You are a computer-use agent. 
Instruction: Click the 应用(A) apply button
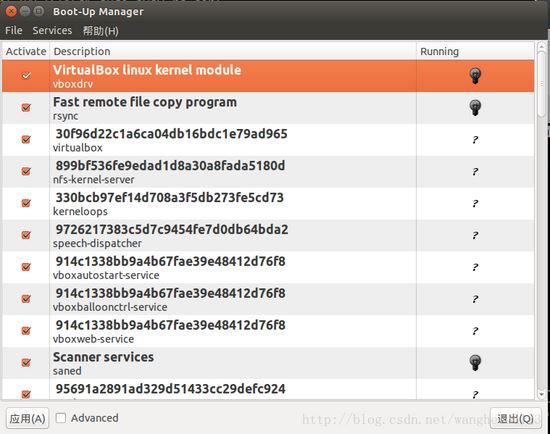27,418
